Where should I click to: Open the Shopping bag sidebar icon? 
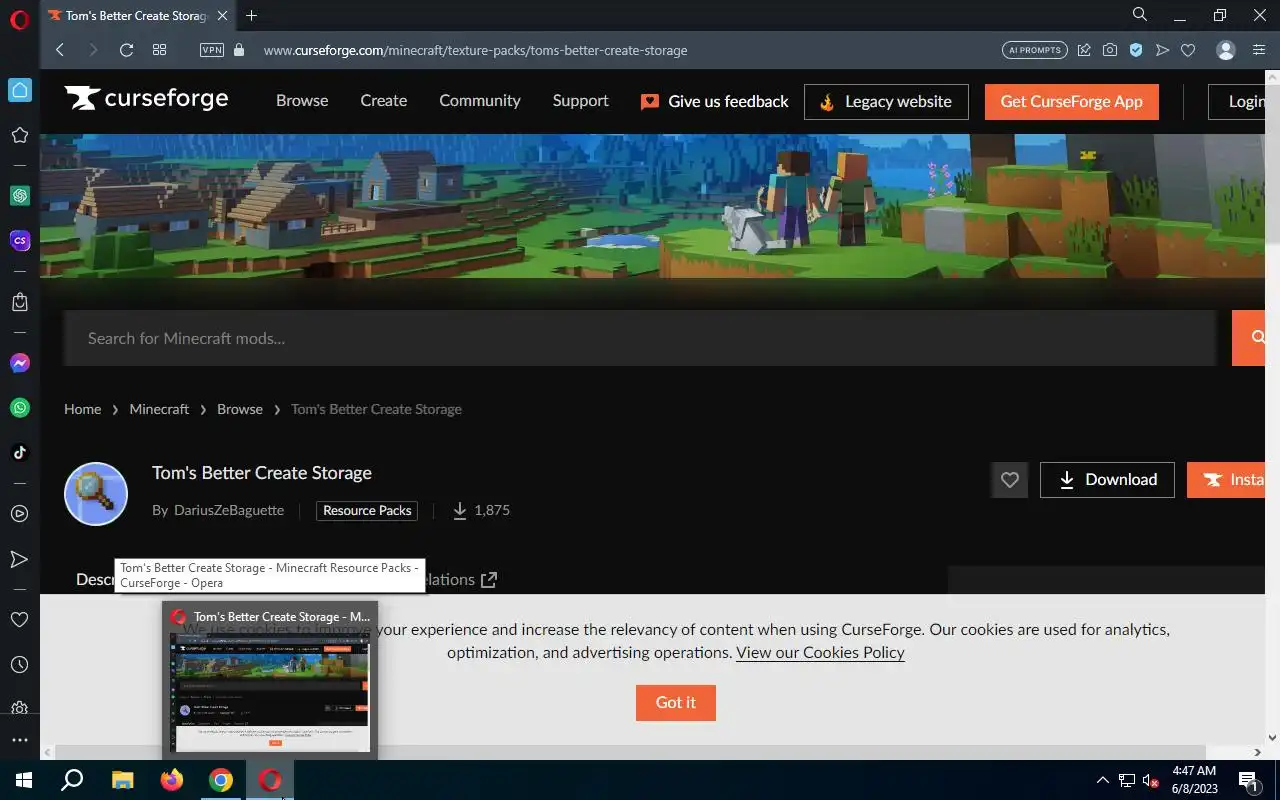pyautogui.click(x=19, y=302)
